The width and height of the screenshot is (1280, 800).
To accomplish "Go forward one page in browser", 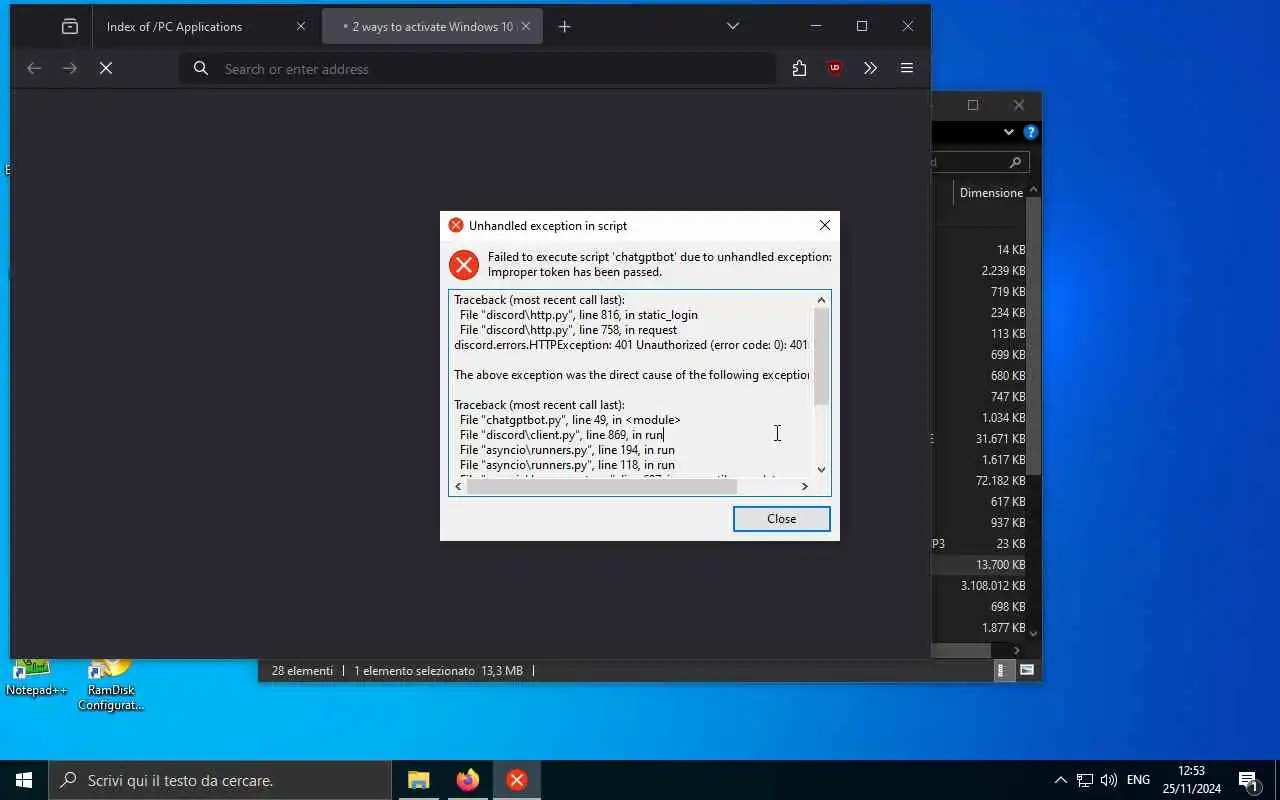I will (x=70, y=68).
